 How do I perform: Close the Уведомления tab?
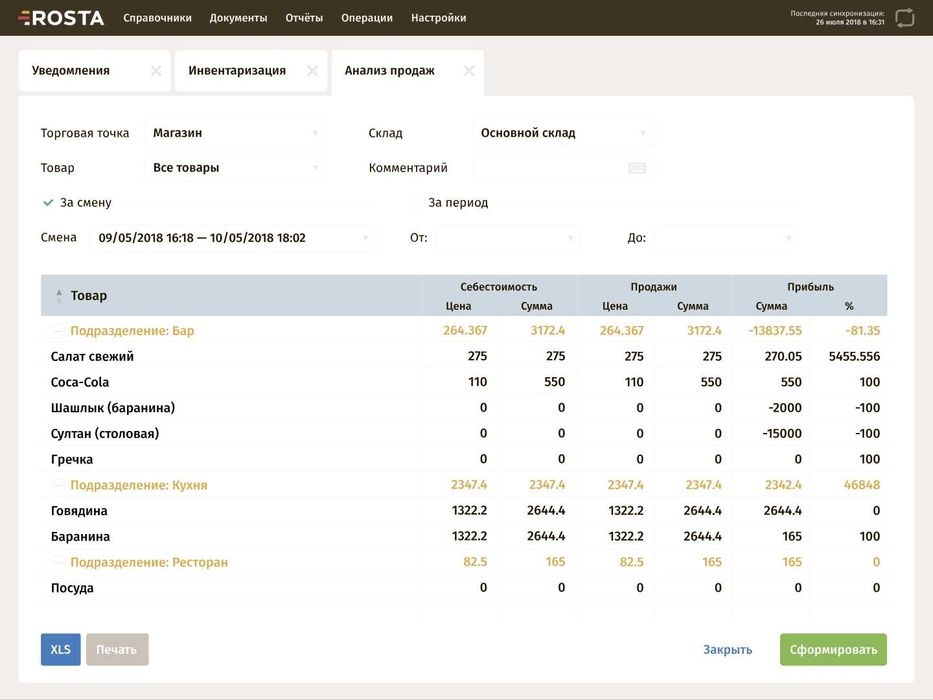tap(155, 71)
